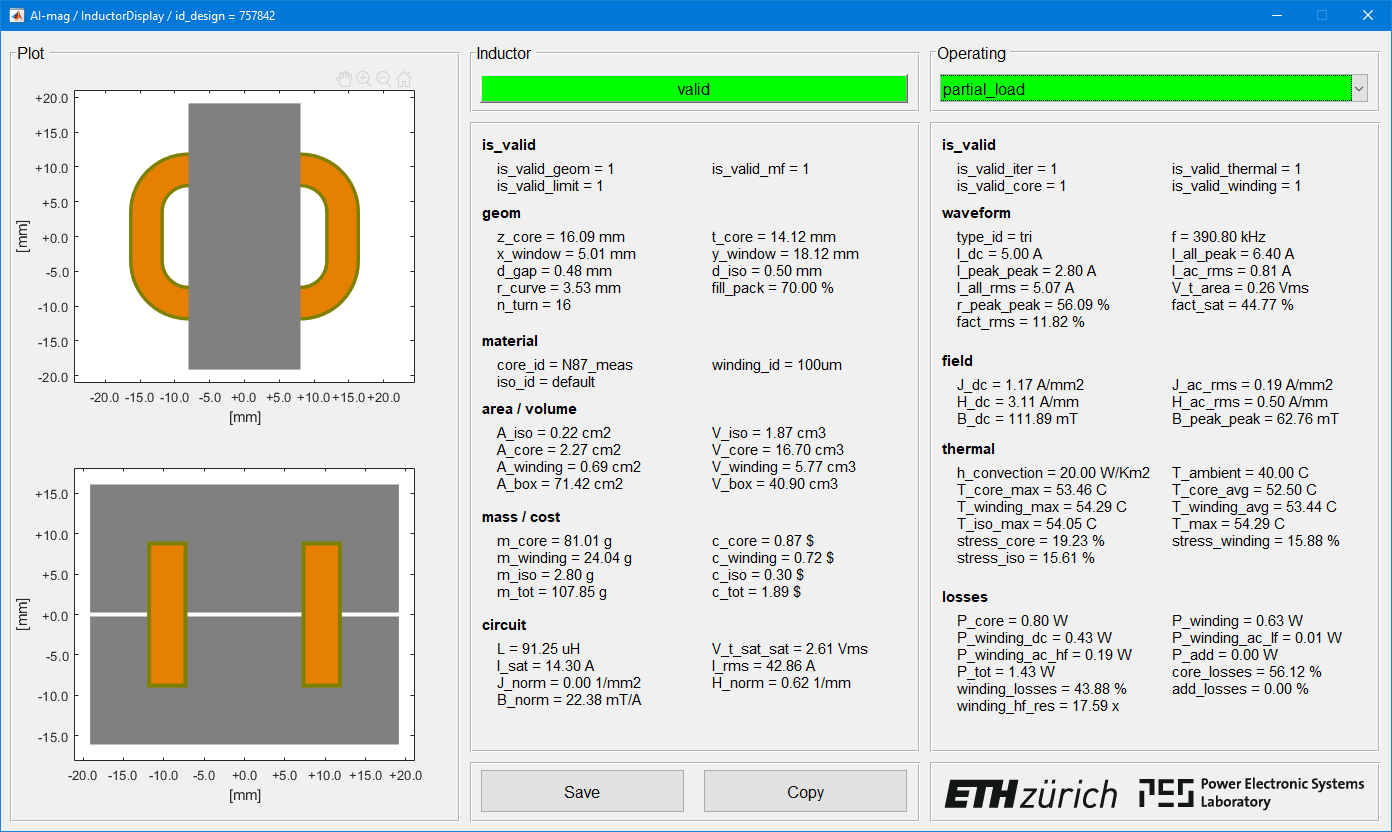This screenshot has width=1392, height=832.
Task: Select the zoom out magnifier tool
Action: coord(384,78)
